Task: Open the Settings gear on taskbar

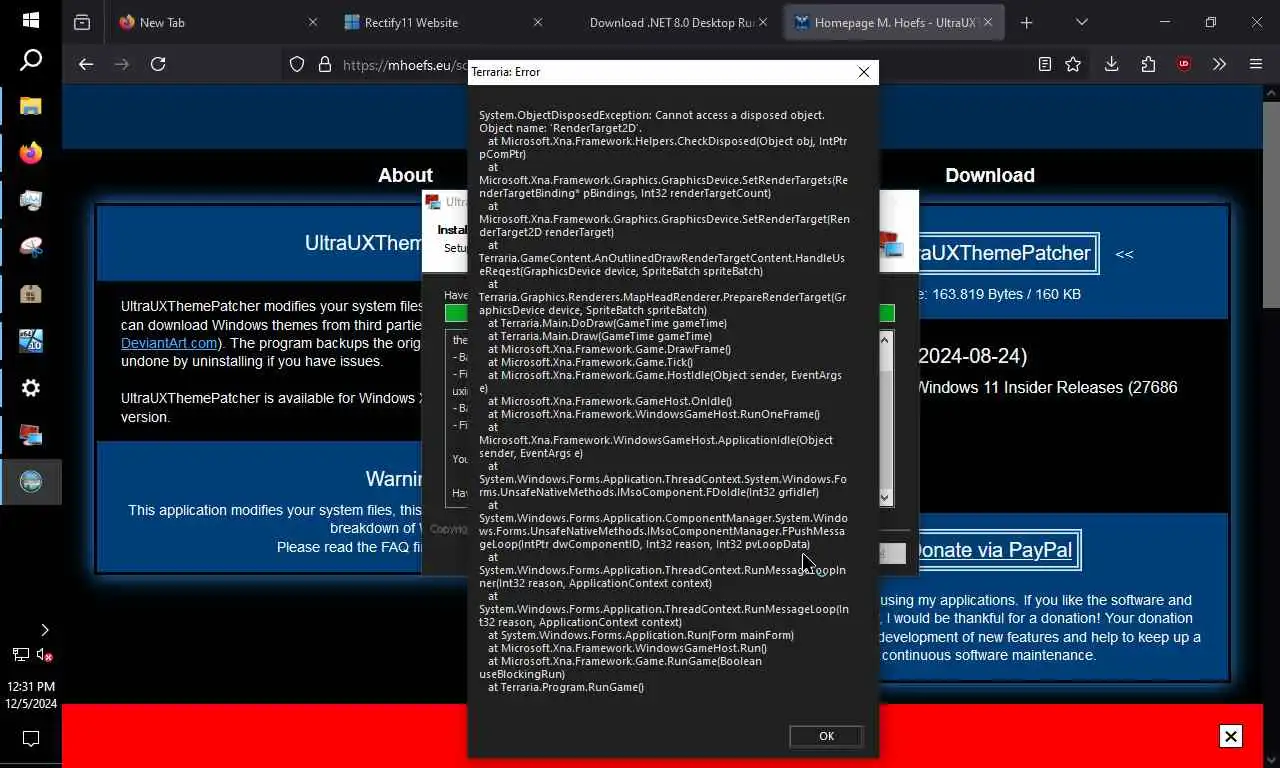Action: point(31,388)
